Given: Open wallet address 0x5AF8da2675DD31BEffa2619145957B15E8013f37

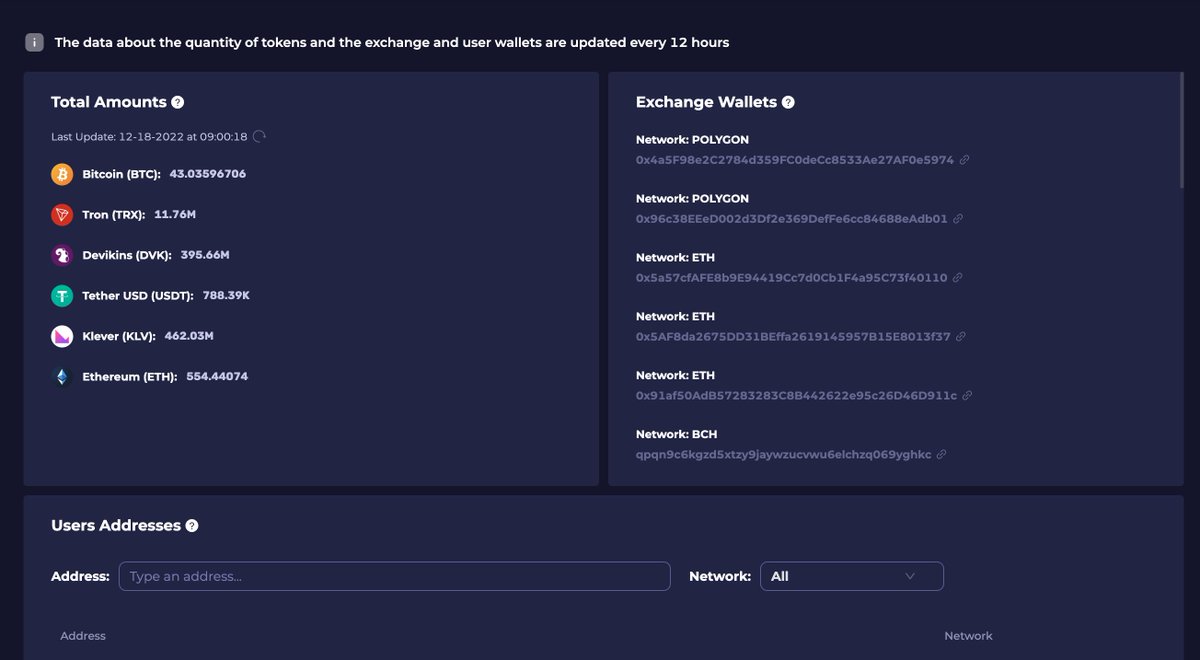Looking at the screenshot, I should (x=794, y=337).
